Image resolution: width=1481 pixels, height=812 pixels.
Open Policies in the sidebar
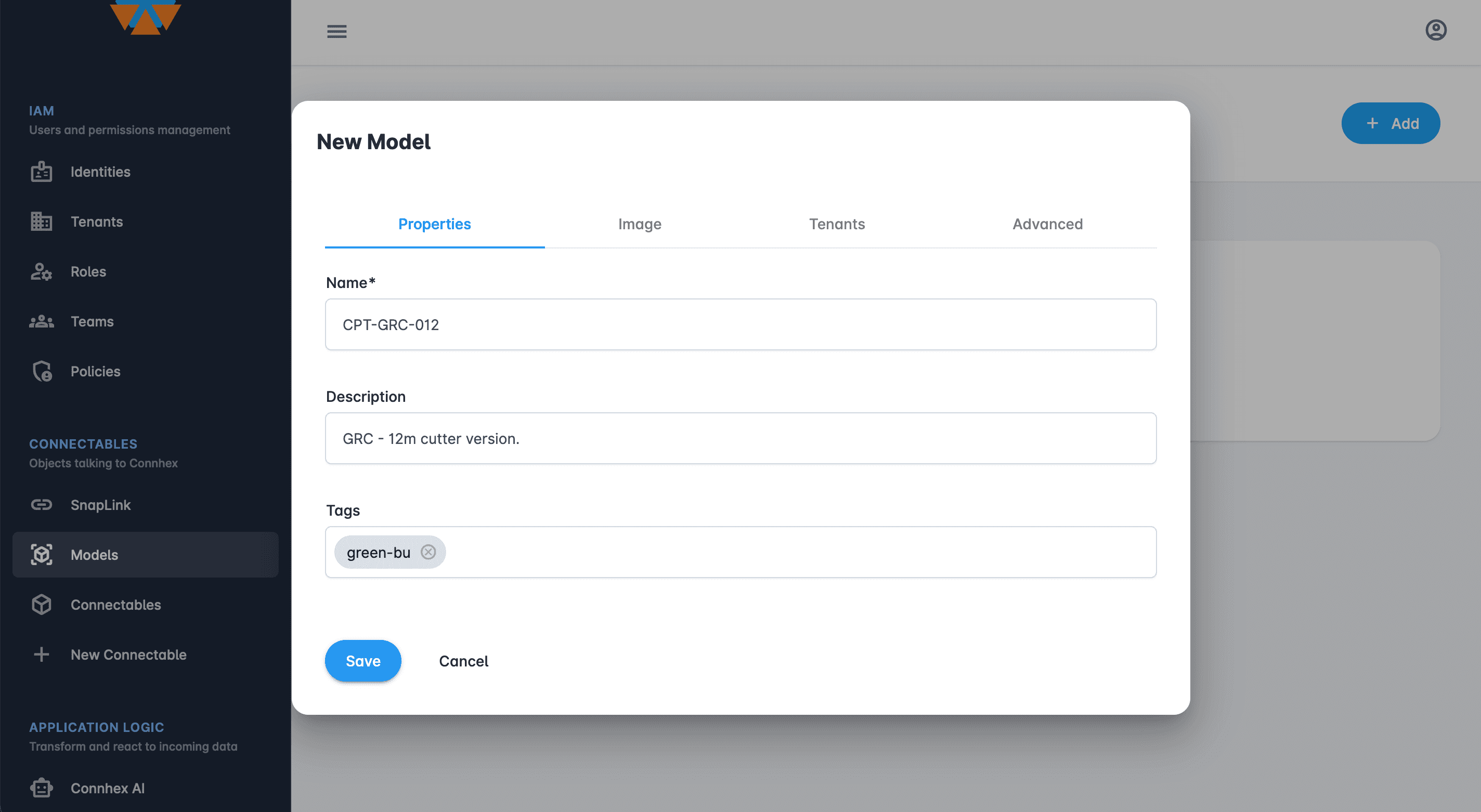pyautogui.click(x=146, y=371)
